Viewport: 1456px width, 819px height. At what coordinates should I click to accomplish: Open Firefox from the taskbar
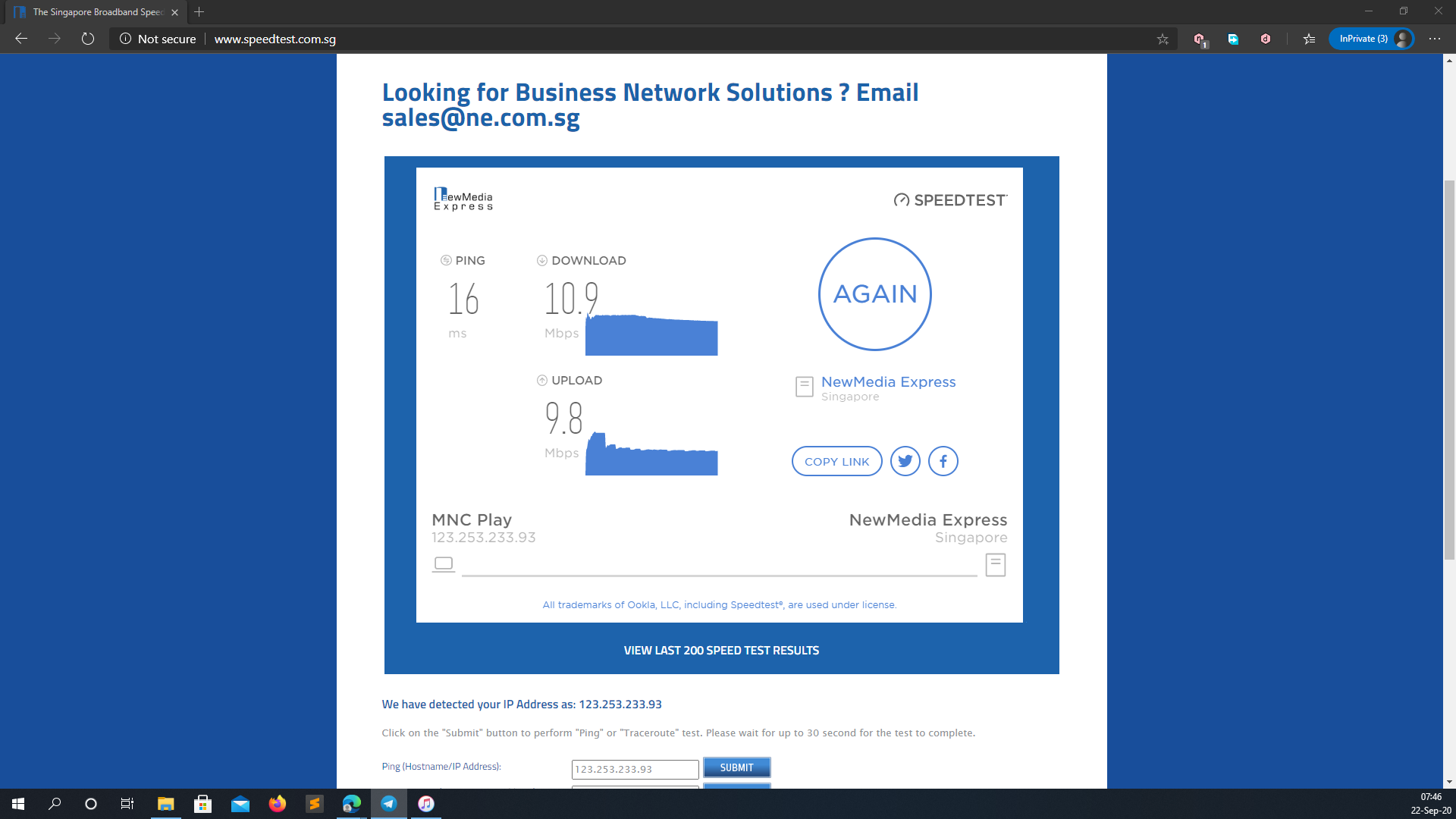coord(277,804)
